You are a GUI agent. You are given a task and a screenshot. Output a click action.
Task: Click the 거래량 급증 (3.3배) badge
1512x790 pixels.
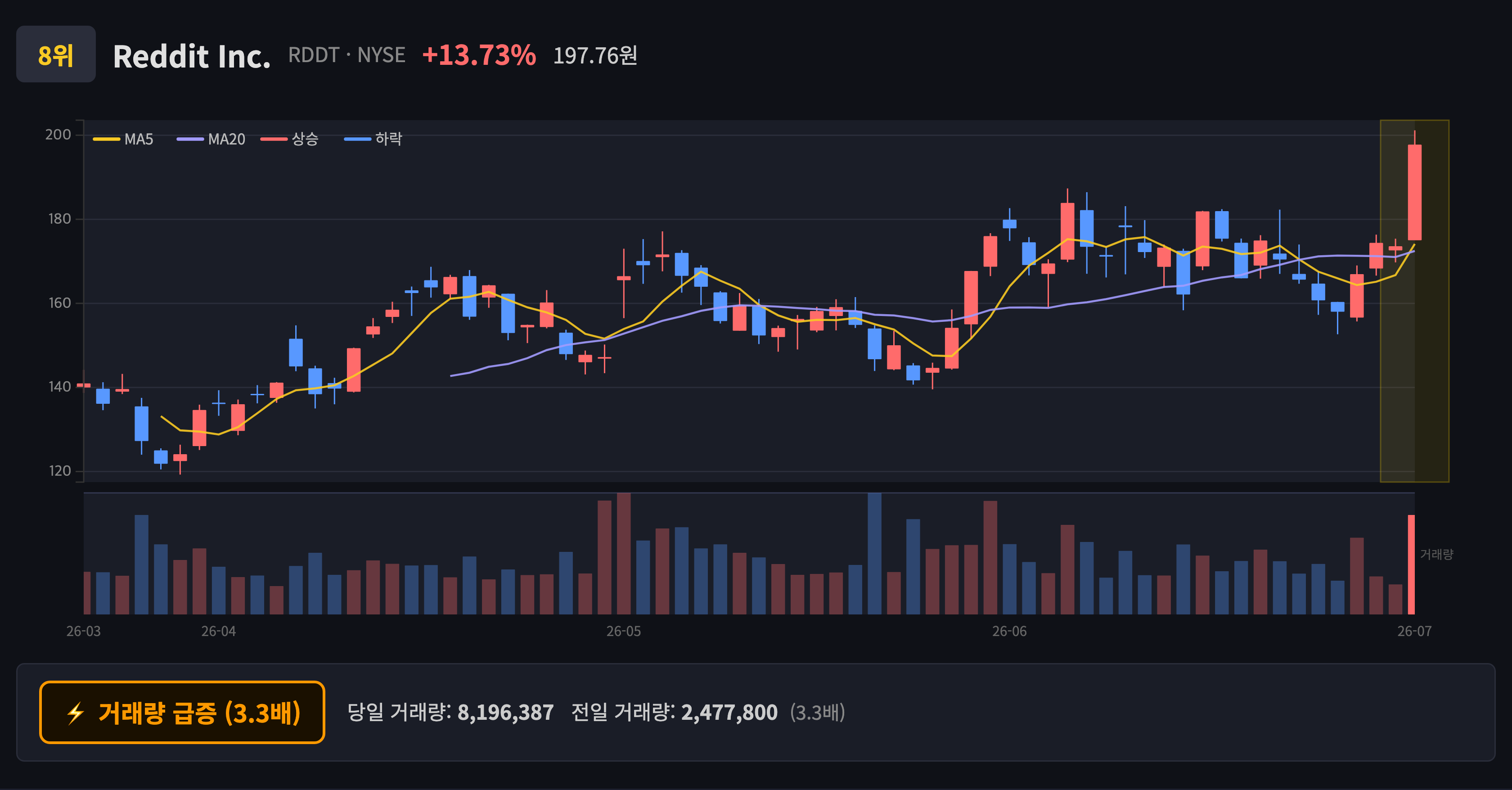pos(182,713)
